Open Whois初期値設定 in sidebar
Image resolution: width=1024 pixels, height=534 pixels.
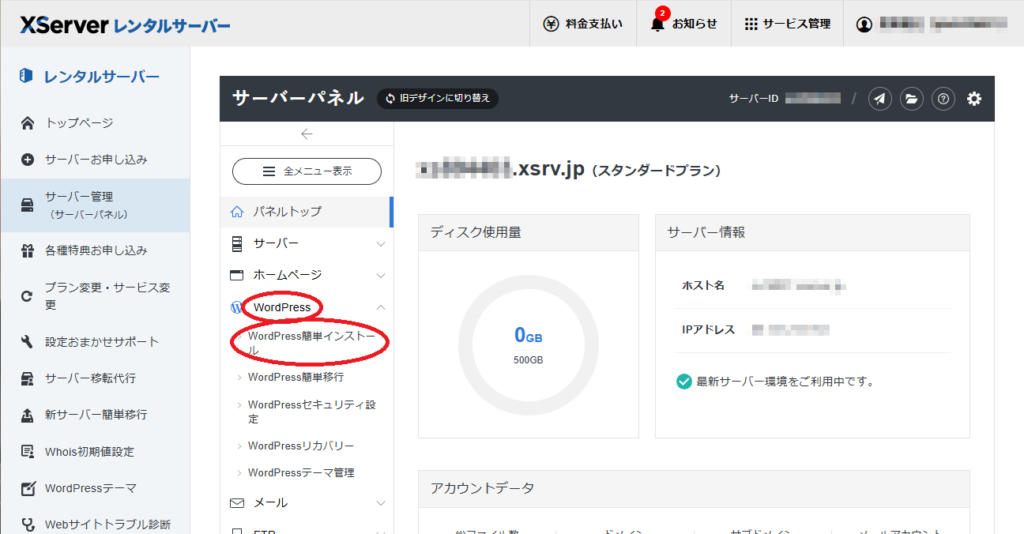click(89, 452)
